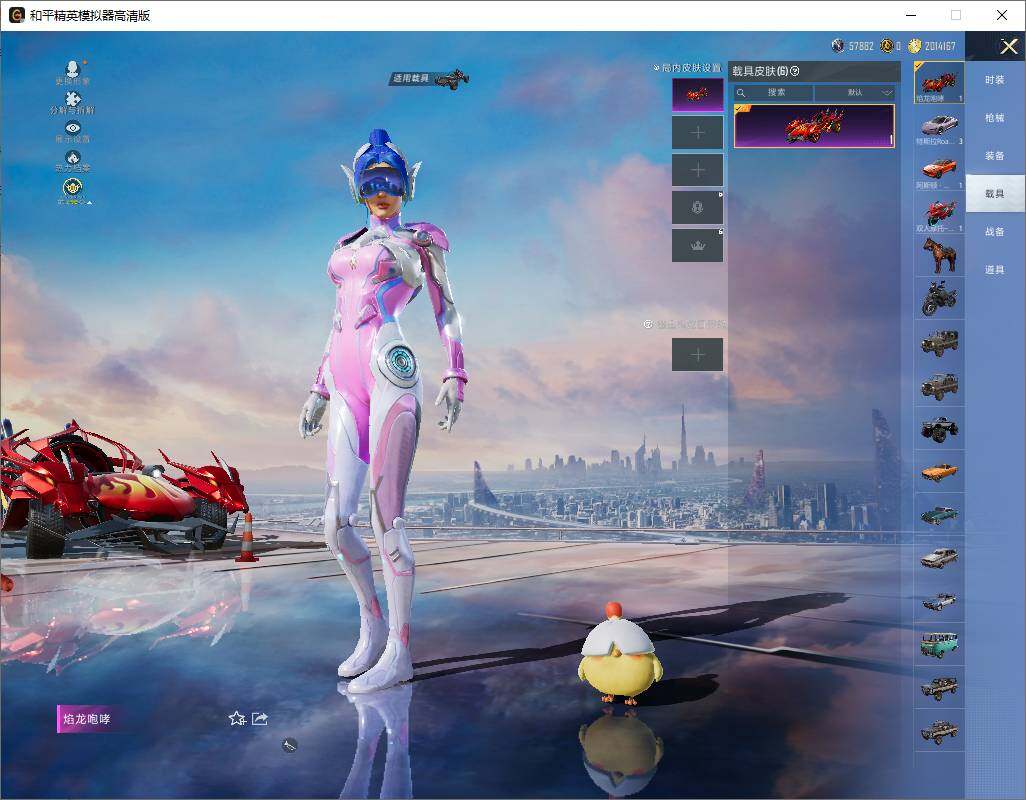This screenshot has width=1026, height=800.
Task: Share the skin with the share arrow icon
Action: [x=260, y=719]
